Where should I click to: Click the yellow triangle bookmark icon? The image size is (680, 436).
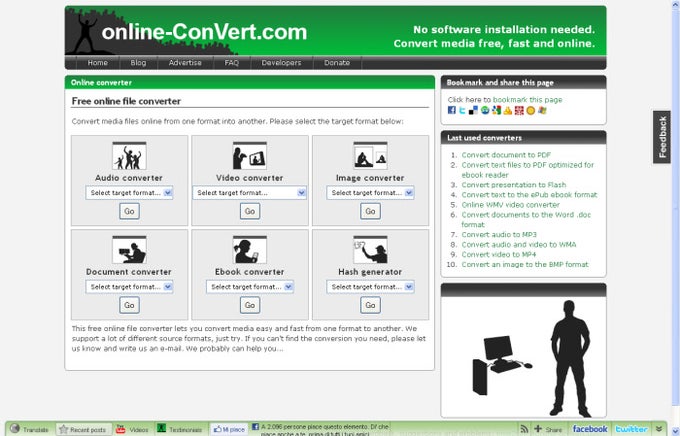(507, 110)
